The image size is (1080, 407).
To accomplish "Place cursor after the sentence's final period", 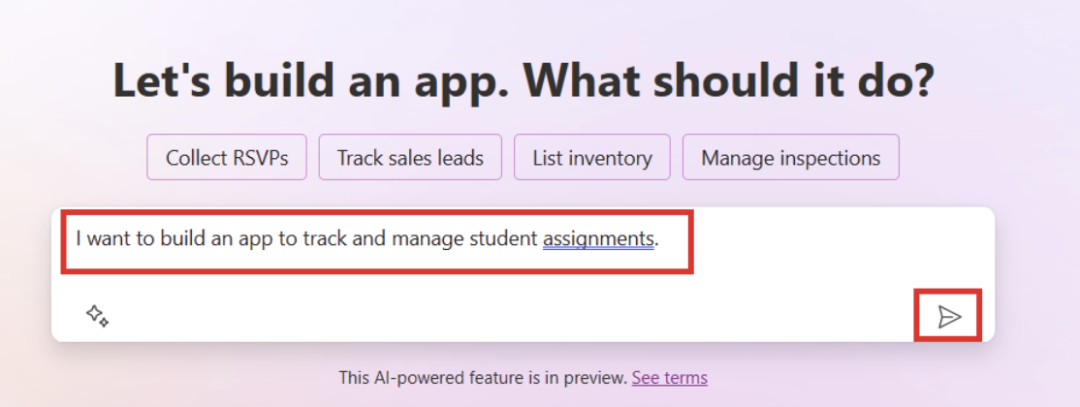I will (x=660, y=239).
